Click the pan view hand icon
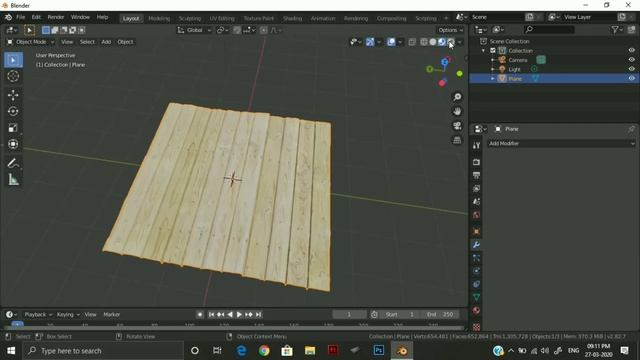This screenshot has width=640, height=360. (457, 111)
